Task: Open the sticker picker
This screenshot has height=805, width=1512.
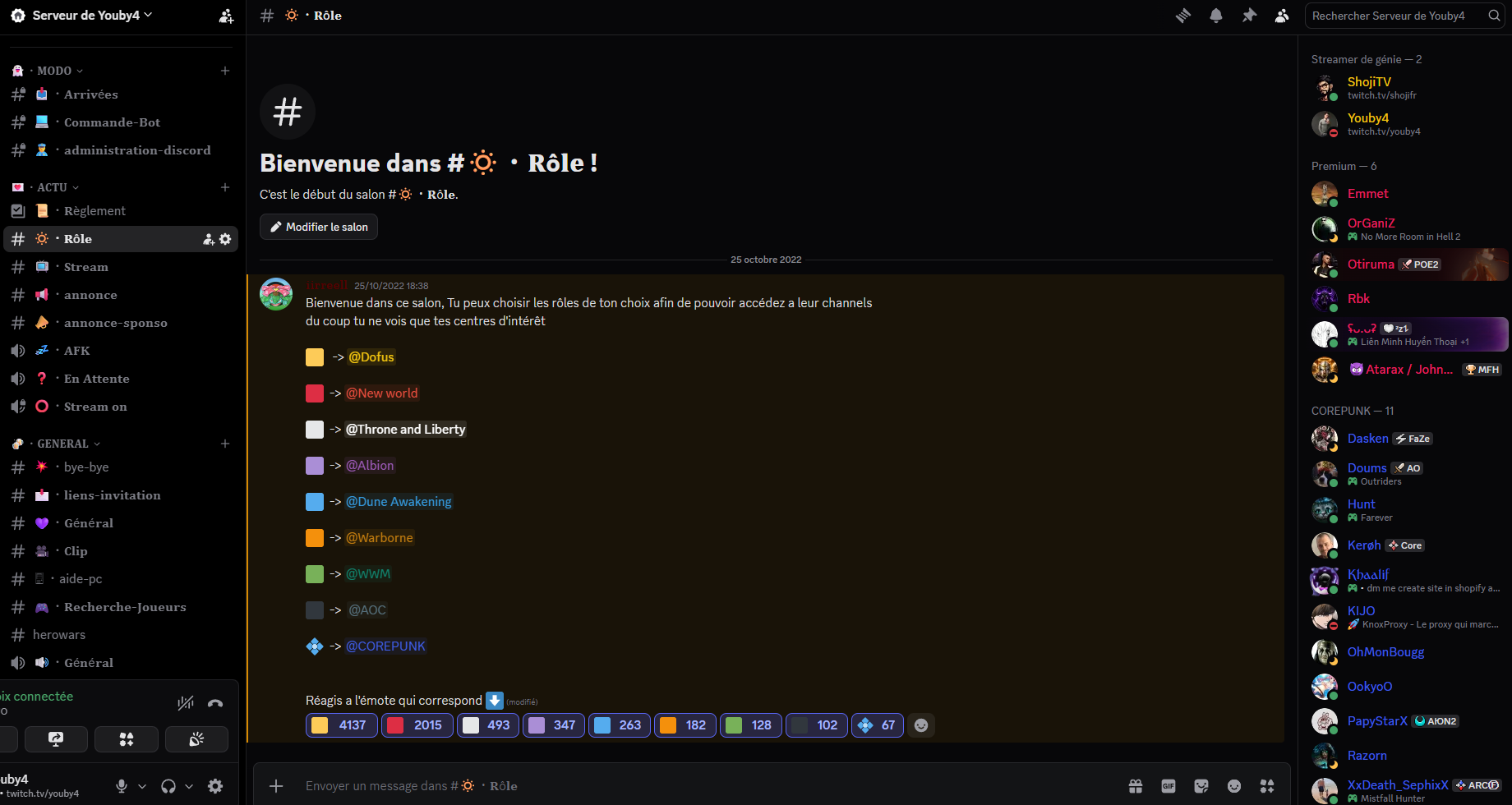Action: pos(1201,786)
